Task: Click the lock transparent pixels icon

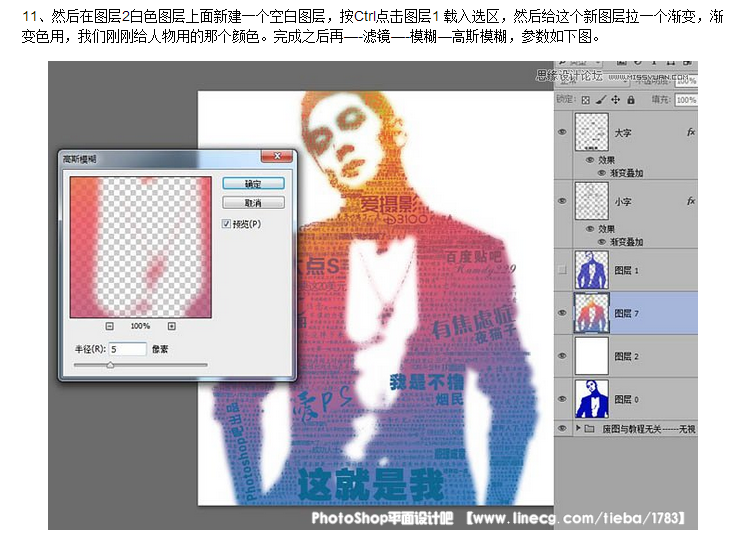Action: [x=585, y=100]
